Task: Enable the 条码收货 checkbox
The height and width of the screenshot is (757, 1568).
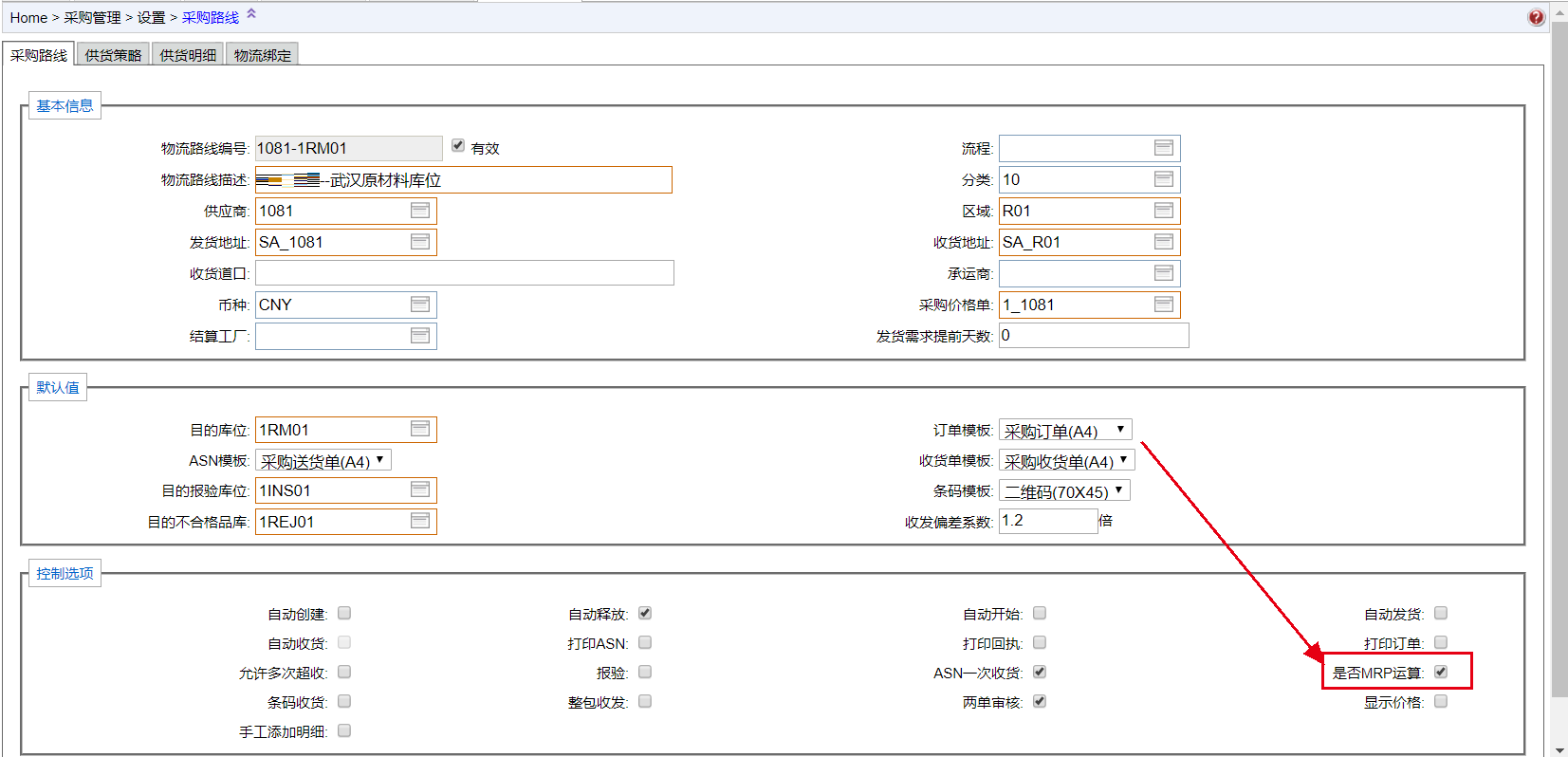Action: (x=344, y=701)
